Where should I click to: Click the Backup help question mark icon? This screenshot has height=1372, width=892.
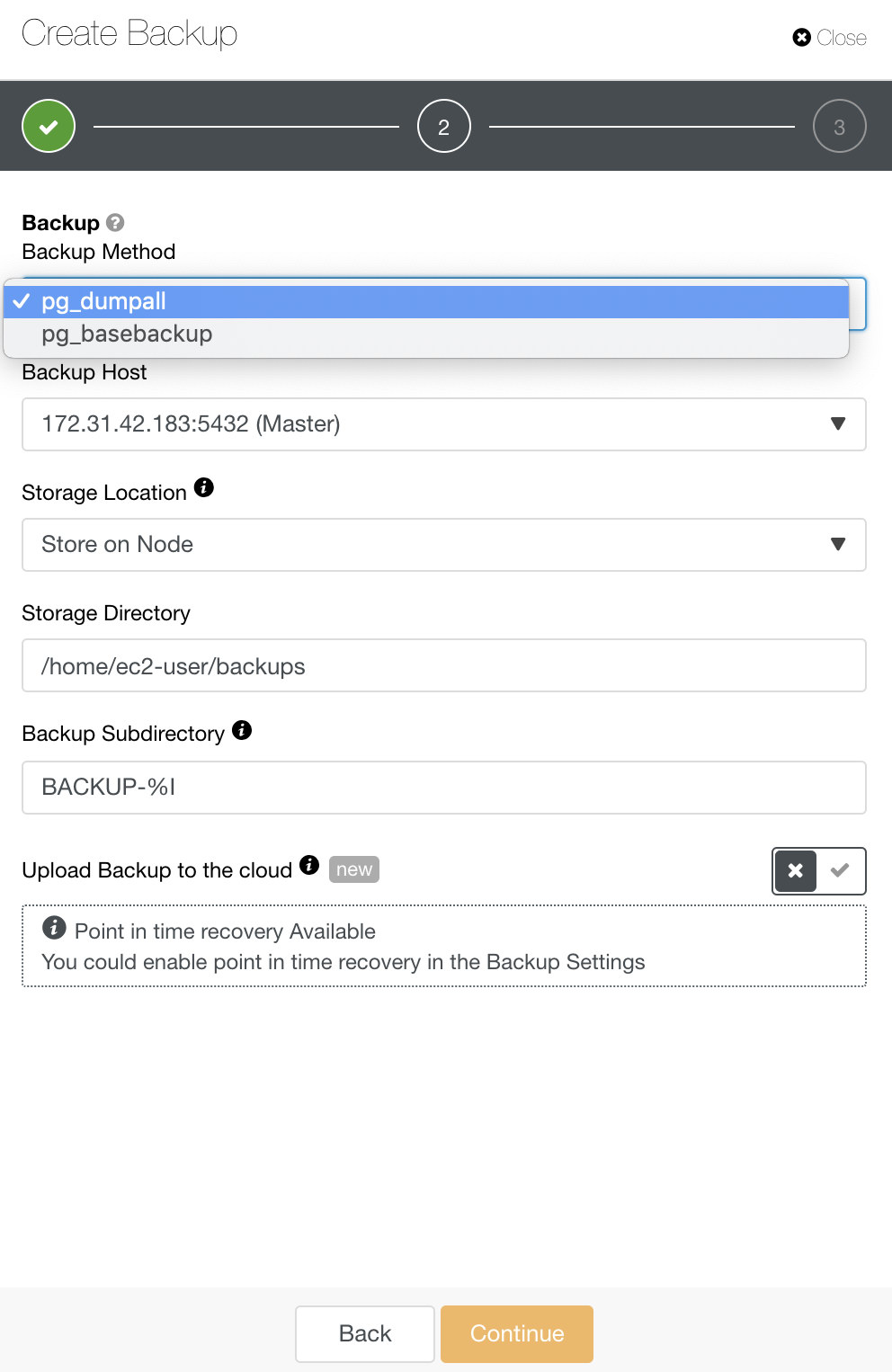[115, 222]
